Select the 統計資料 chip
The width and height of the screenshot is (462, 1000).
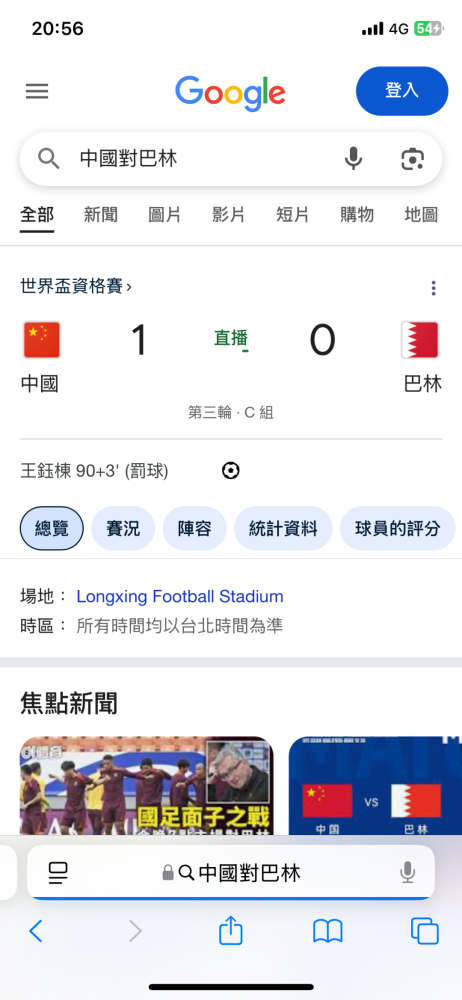pos(283,528)
